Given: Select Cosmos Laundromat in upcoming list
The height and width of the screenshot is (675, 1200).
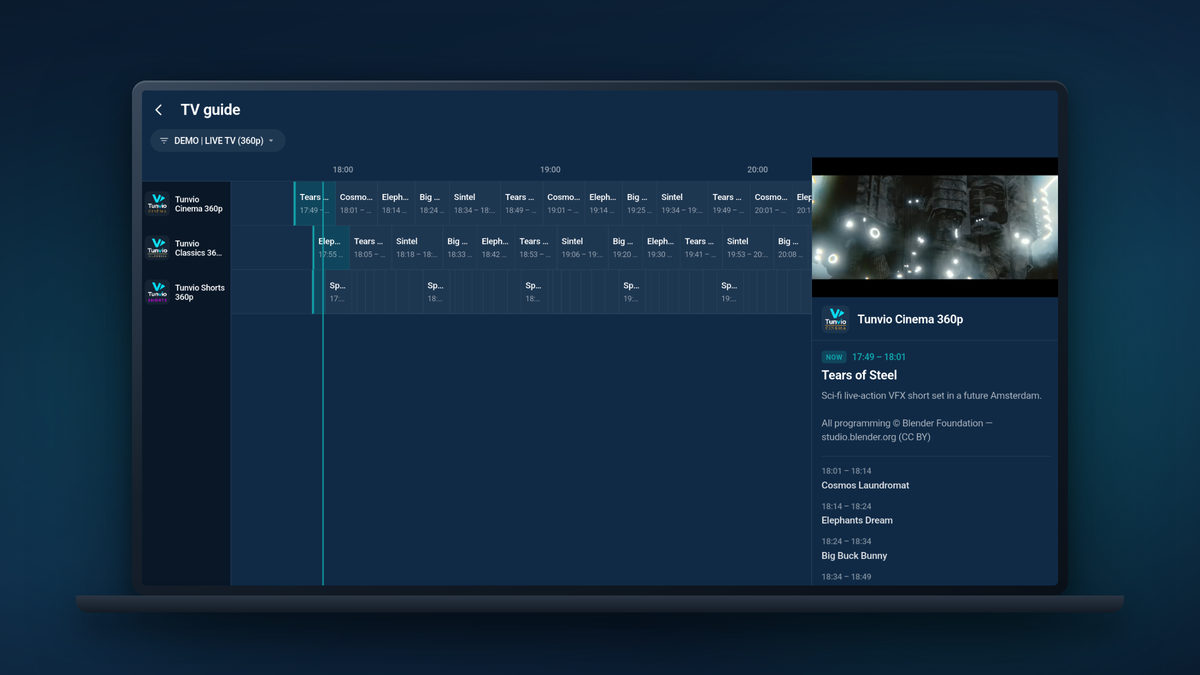Looking at the screenshot, I should 865,485.
